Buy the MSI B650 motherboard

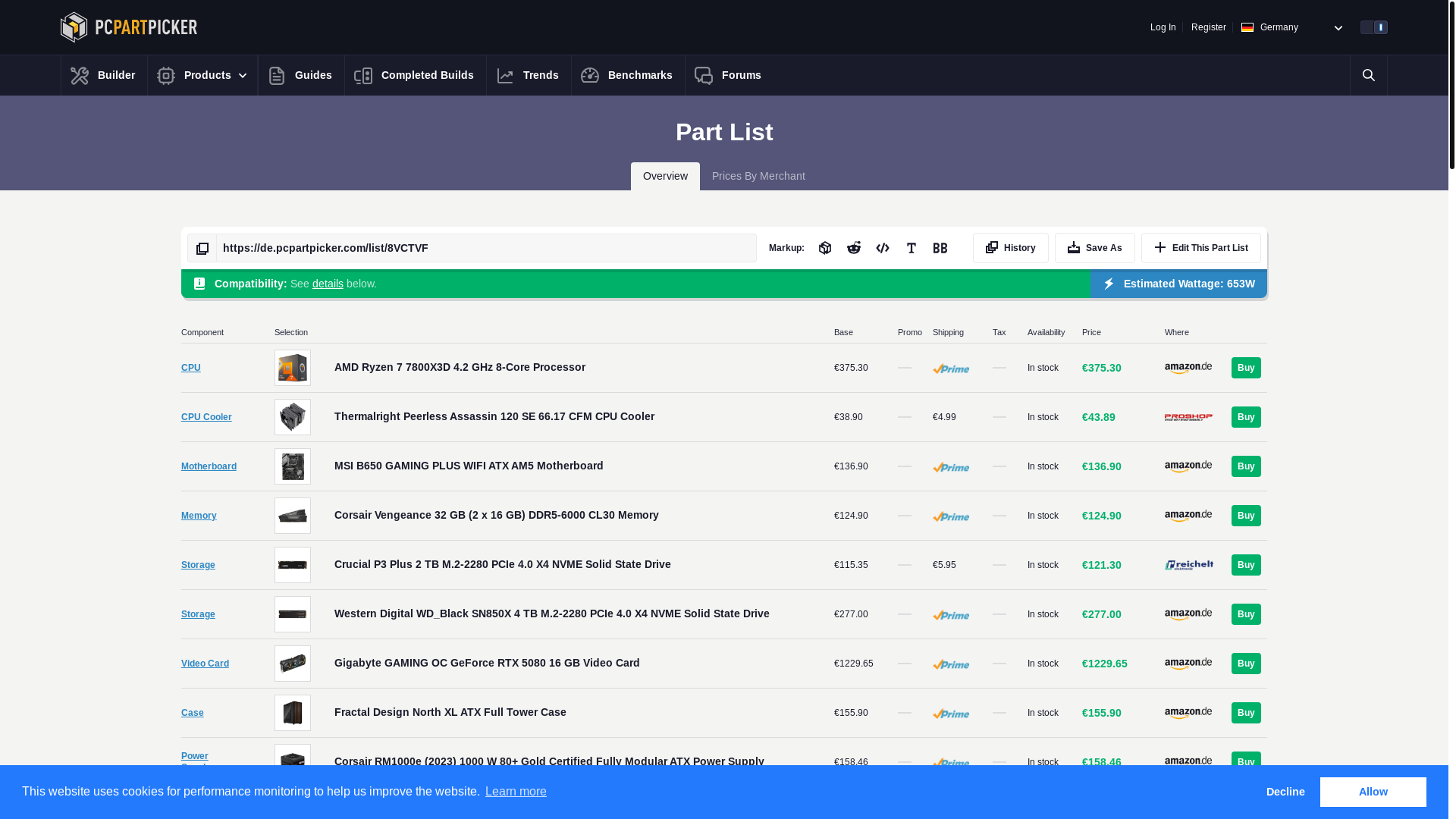point(1246,466)
